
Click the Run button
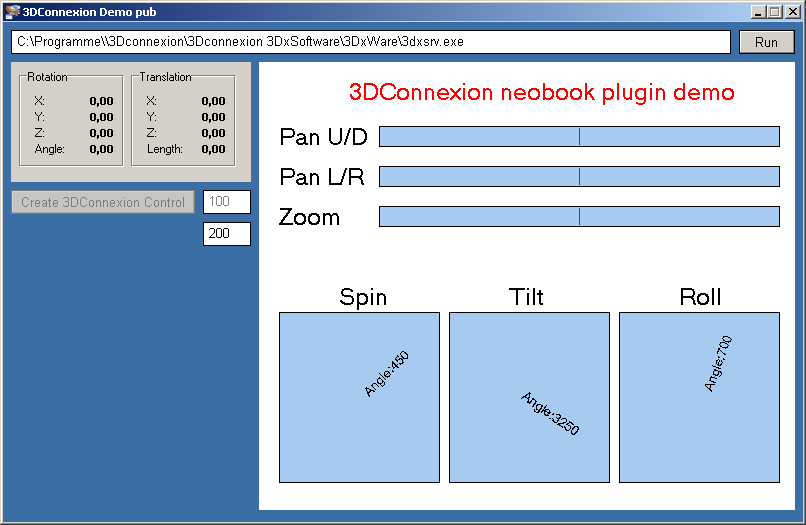[766, 42]
